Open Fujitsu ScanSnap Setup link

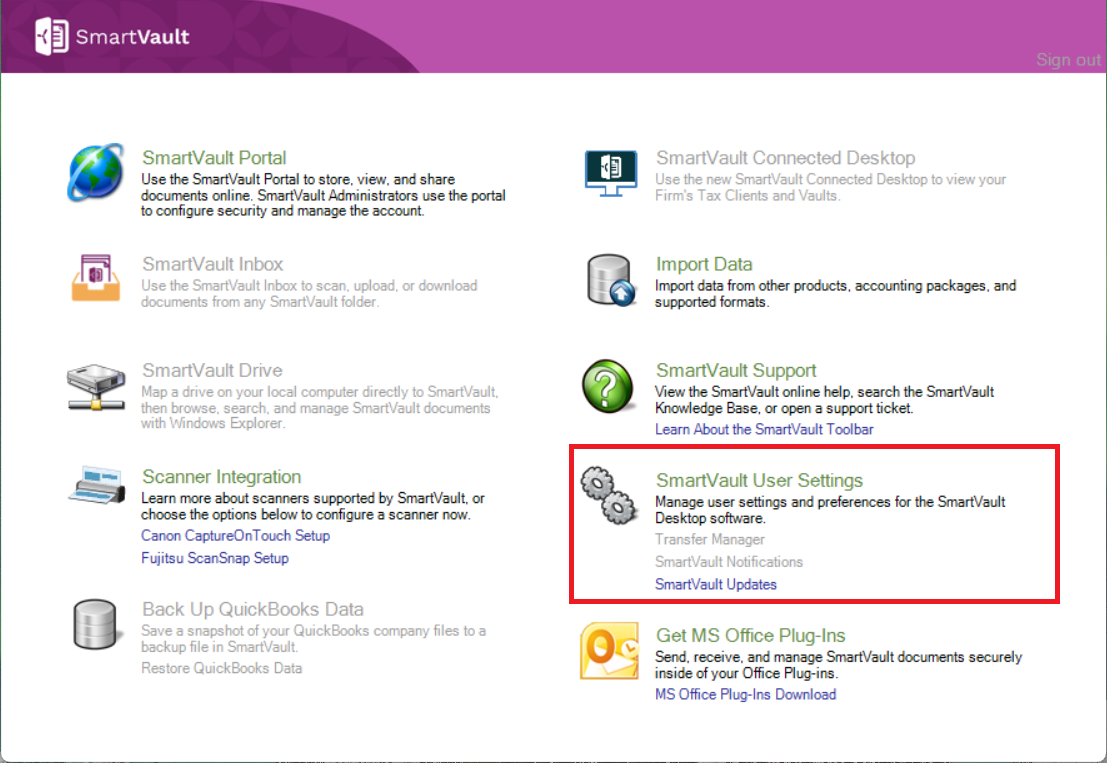(x=215, y=558)
